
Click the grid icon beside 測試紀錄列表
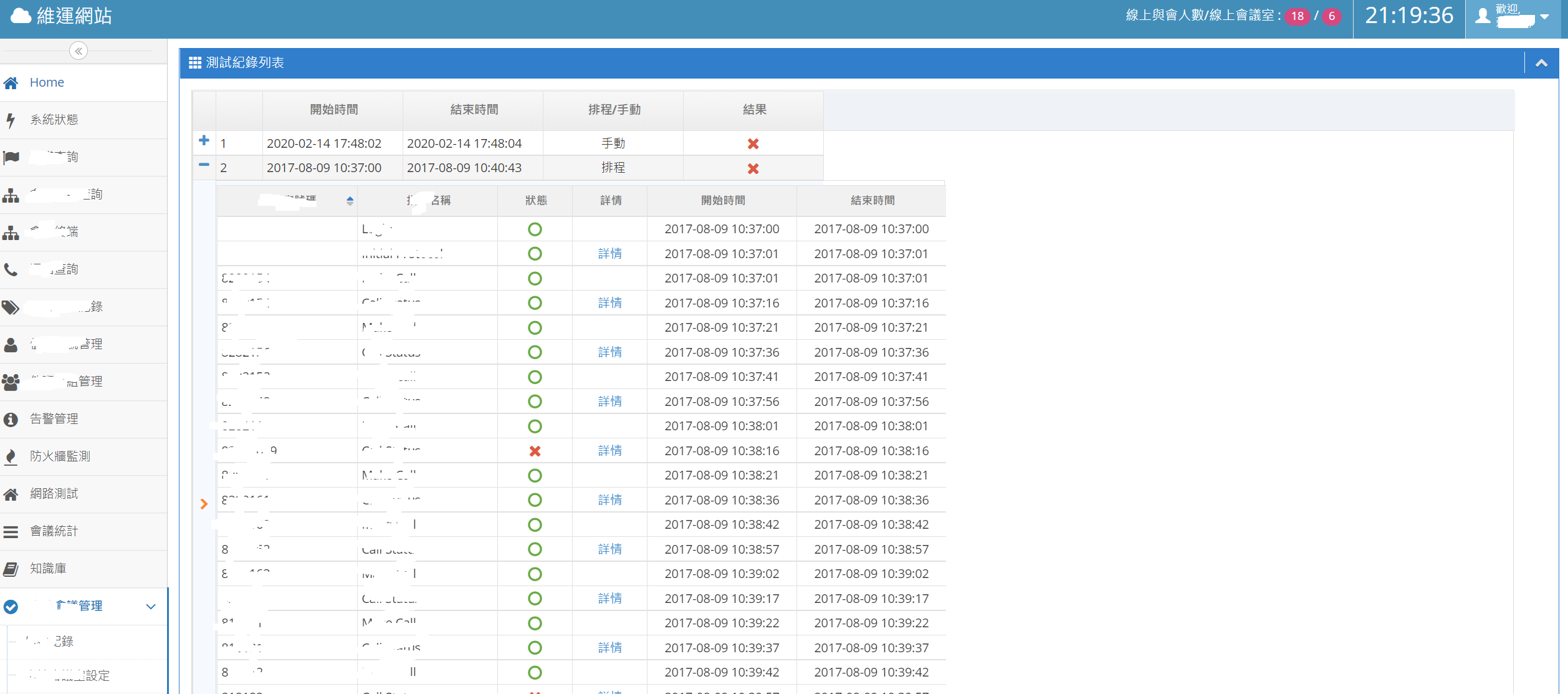pyautogui.click(x=195, y=63)
